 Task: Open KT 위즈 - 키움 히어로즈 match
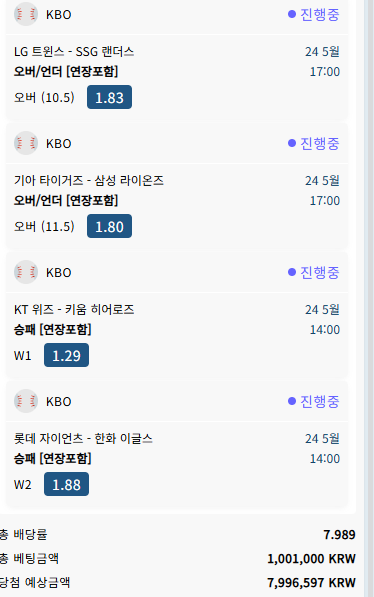[x=74, y=309]
